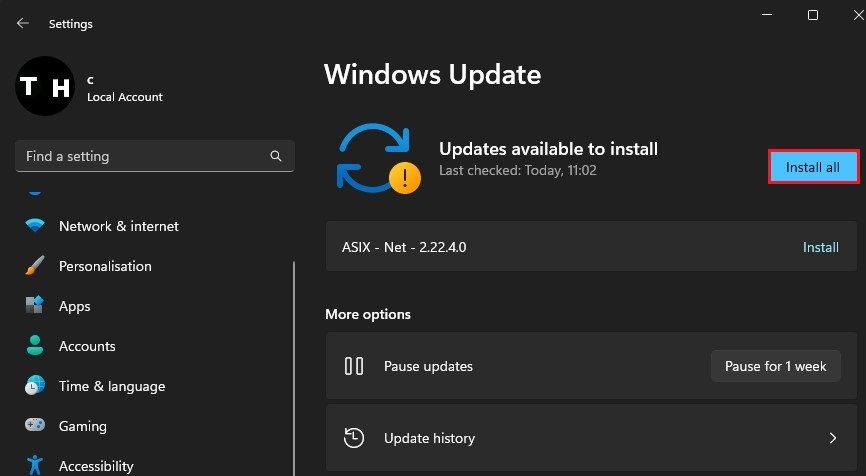Image resolution: width=866 pixels, height=476 pixels.
Task: Go to Time & language settings
Action: pos(112,386)
